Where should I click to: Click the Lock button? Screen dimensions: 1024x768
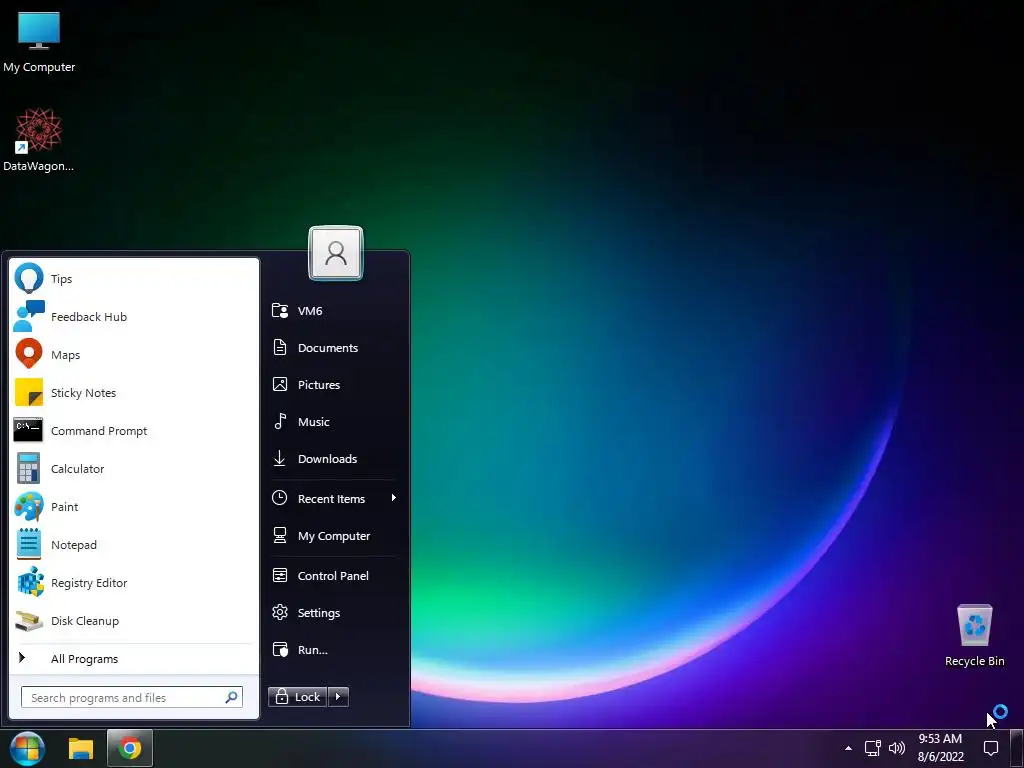[x=297, y=697]
